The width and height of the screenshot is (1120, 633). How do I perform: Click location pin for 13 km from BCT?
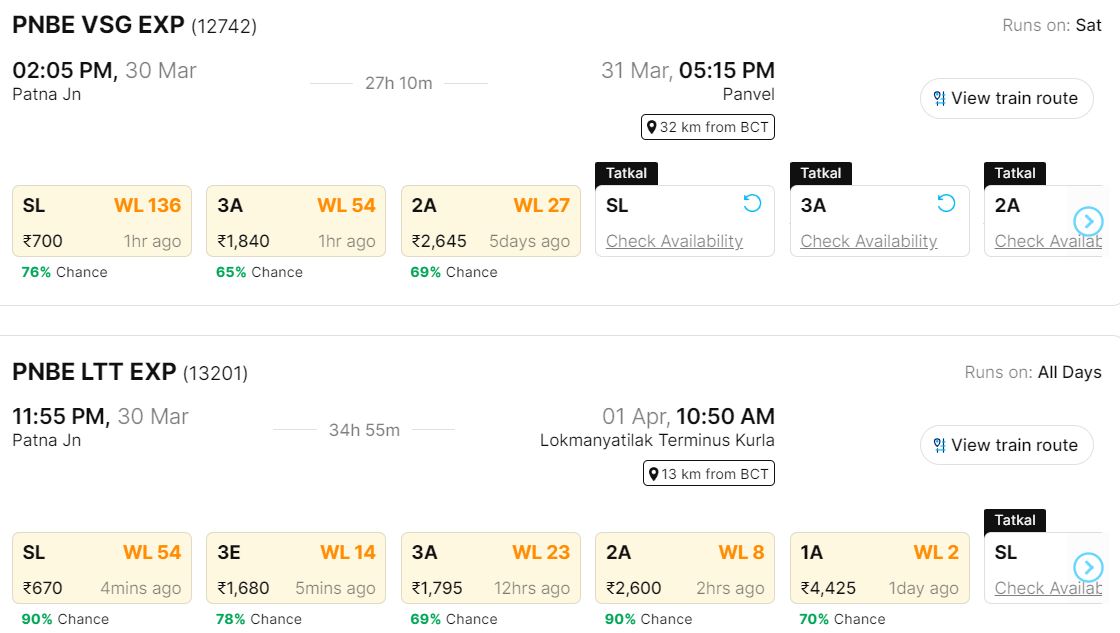coord(653,474)
